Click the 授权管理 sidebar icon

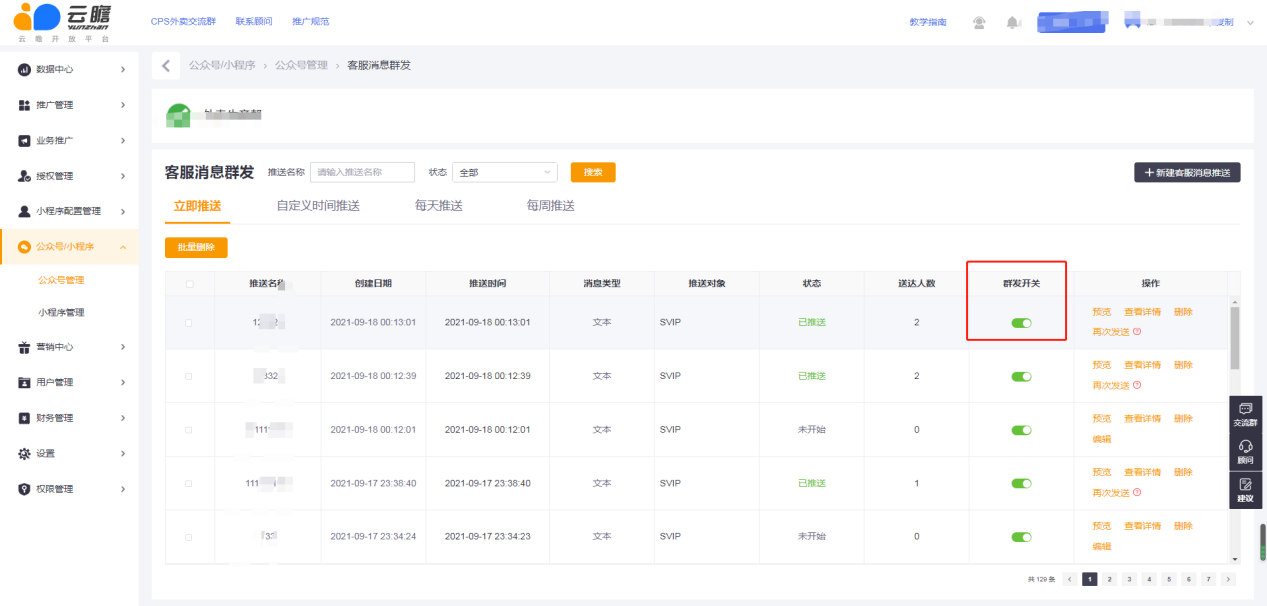25,176
